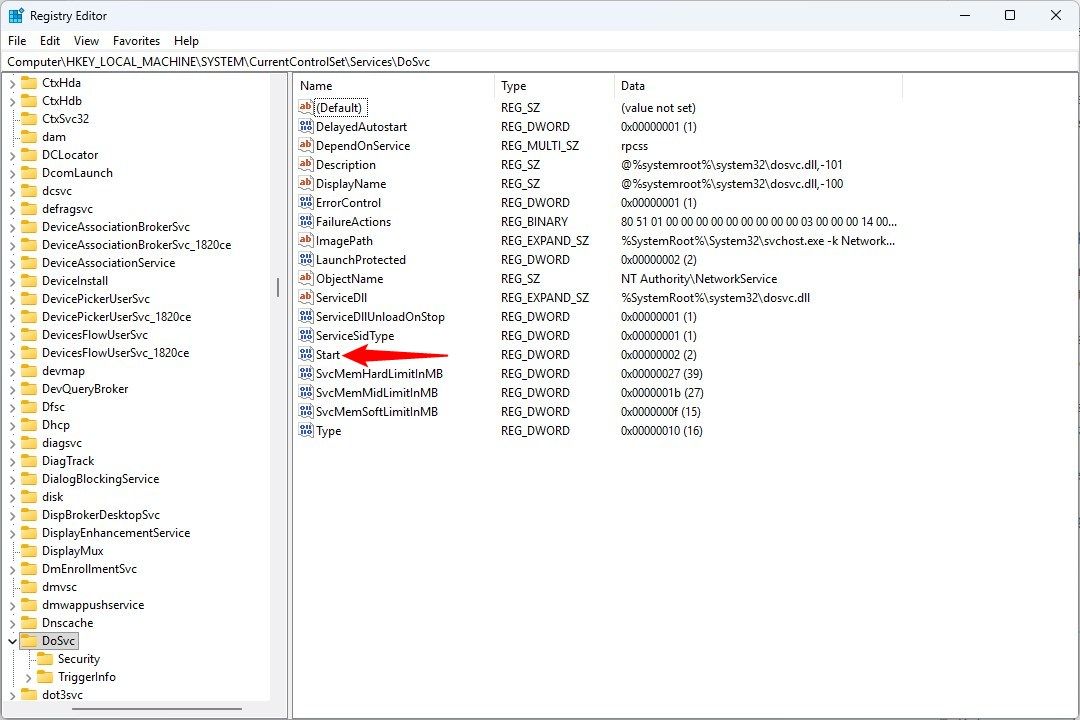The image size is (1080, 720).
Task: Select the DevQueryBroker key
Action: 85,389
